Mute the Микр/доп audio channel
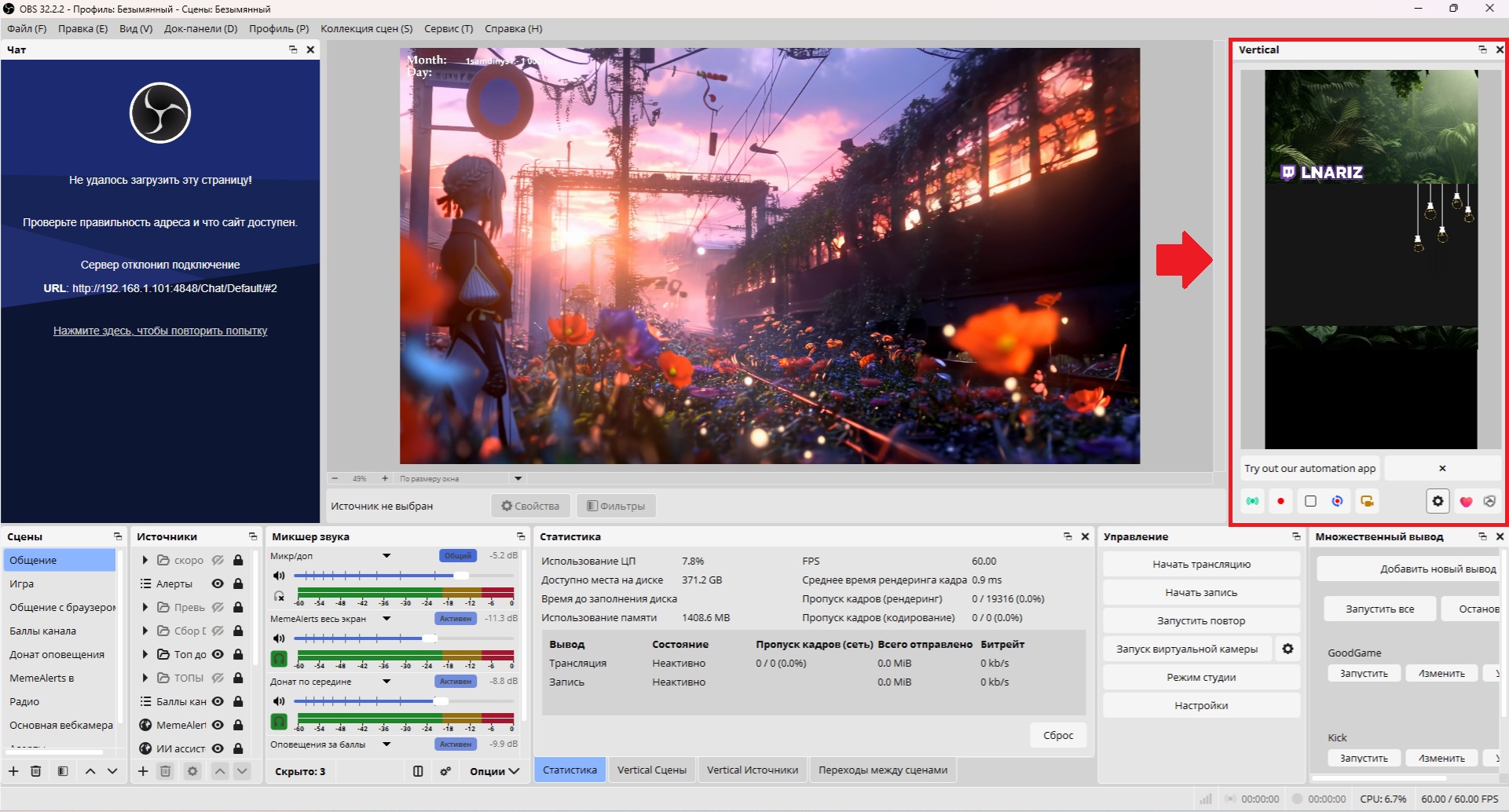The width and height of the screenshot is (1509, 812). (279, 576)
